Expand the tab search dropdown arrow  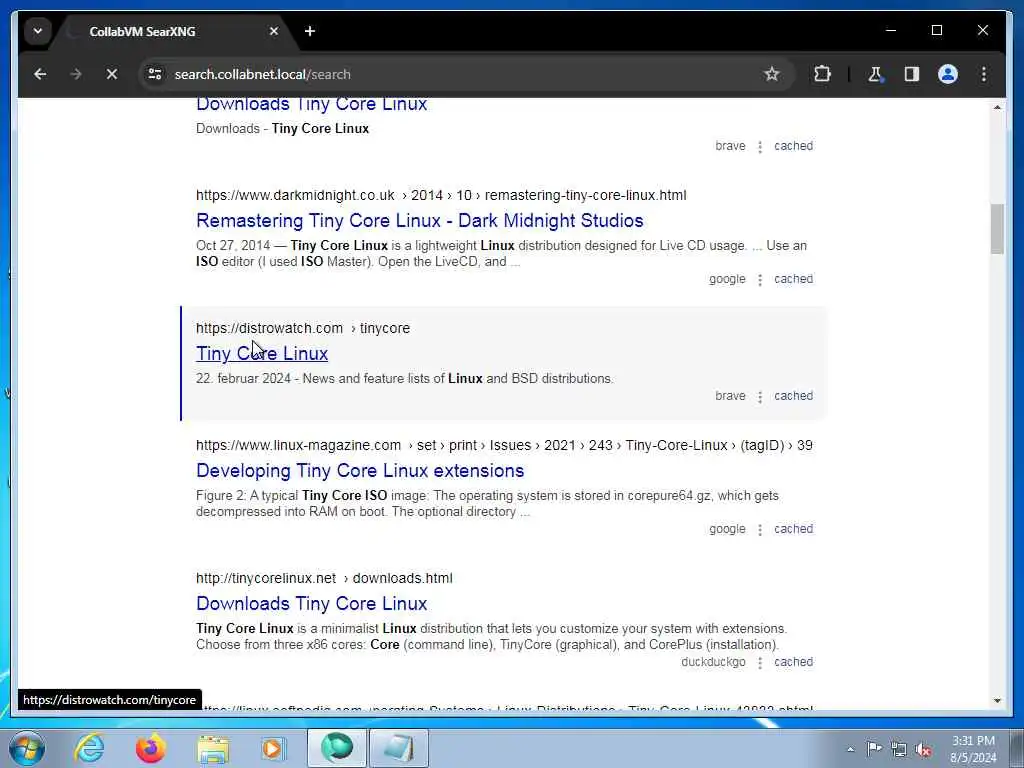pyautogui.click(x=38, y=31)
